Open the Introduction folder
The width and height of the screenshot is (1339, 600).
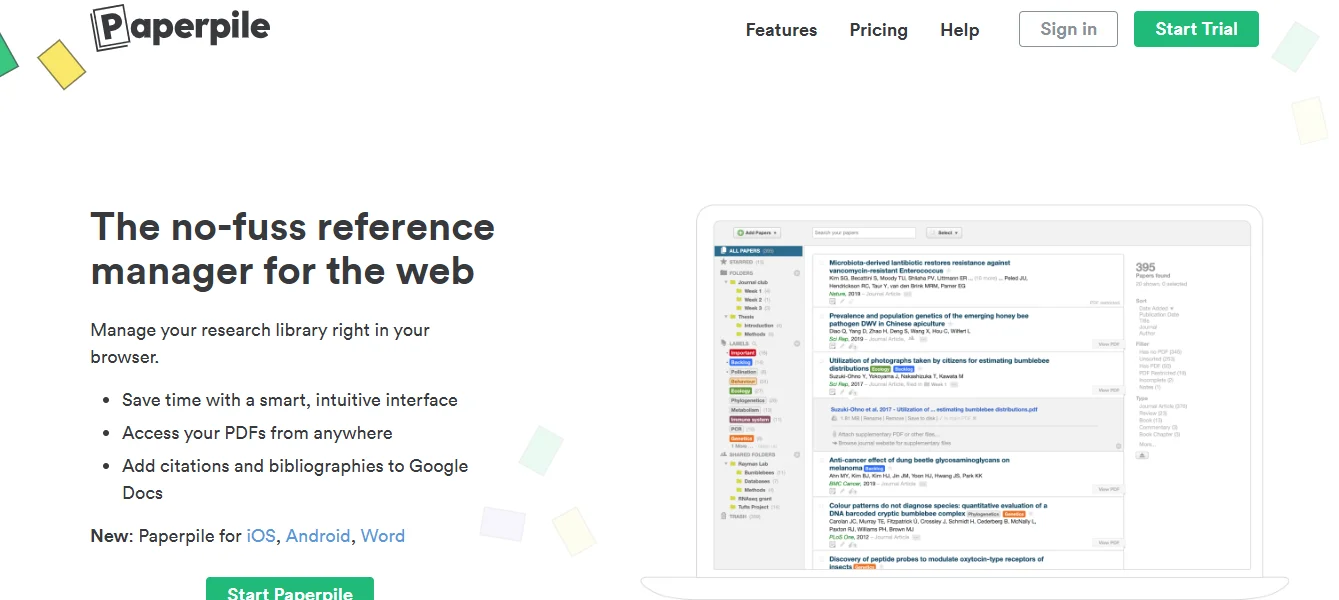[x=758, y=326]
